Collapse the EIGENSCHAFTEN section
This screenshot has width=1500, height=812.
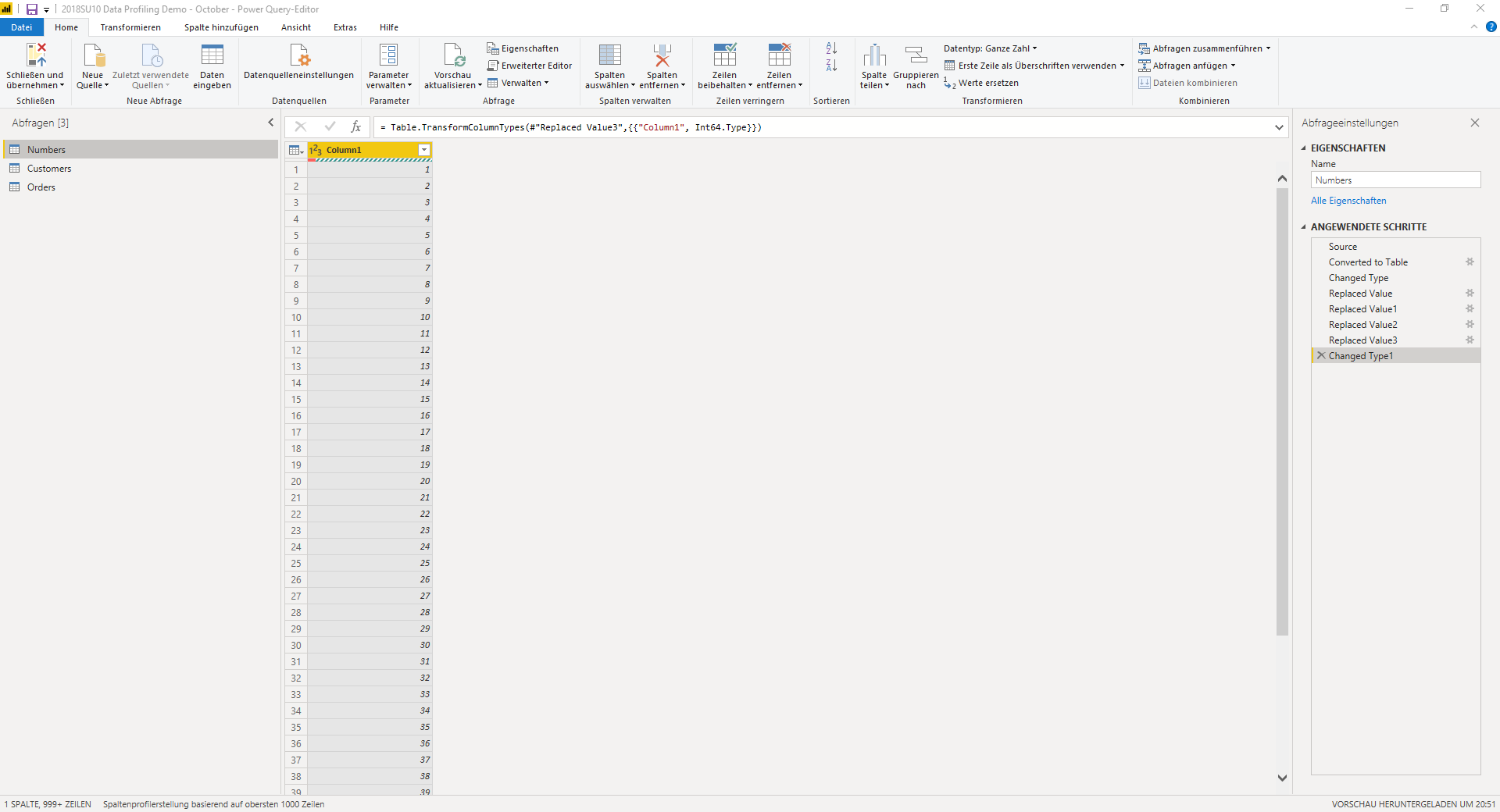pos(1303,148)
